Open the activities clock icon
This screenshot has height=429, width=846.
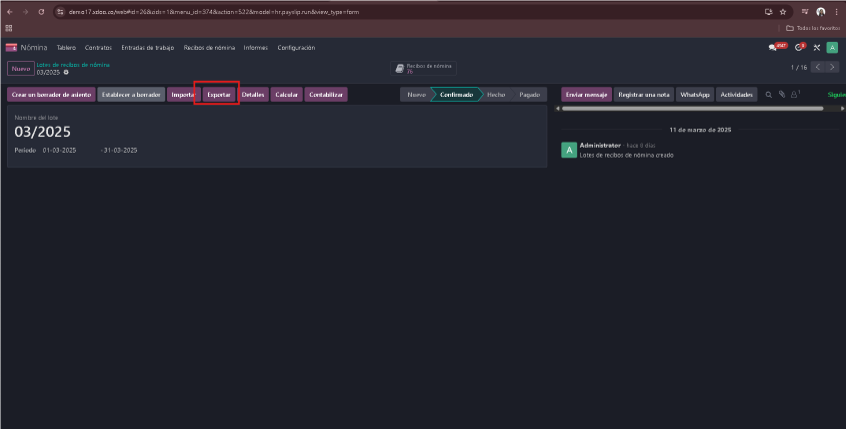pos(799,47)
